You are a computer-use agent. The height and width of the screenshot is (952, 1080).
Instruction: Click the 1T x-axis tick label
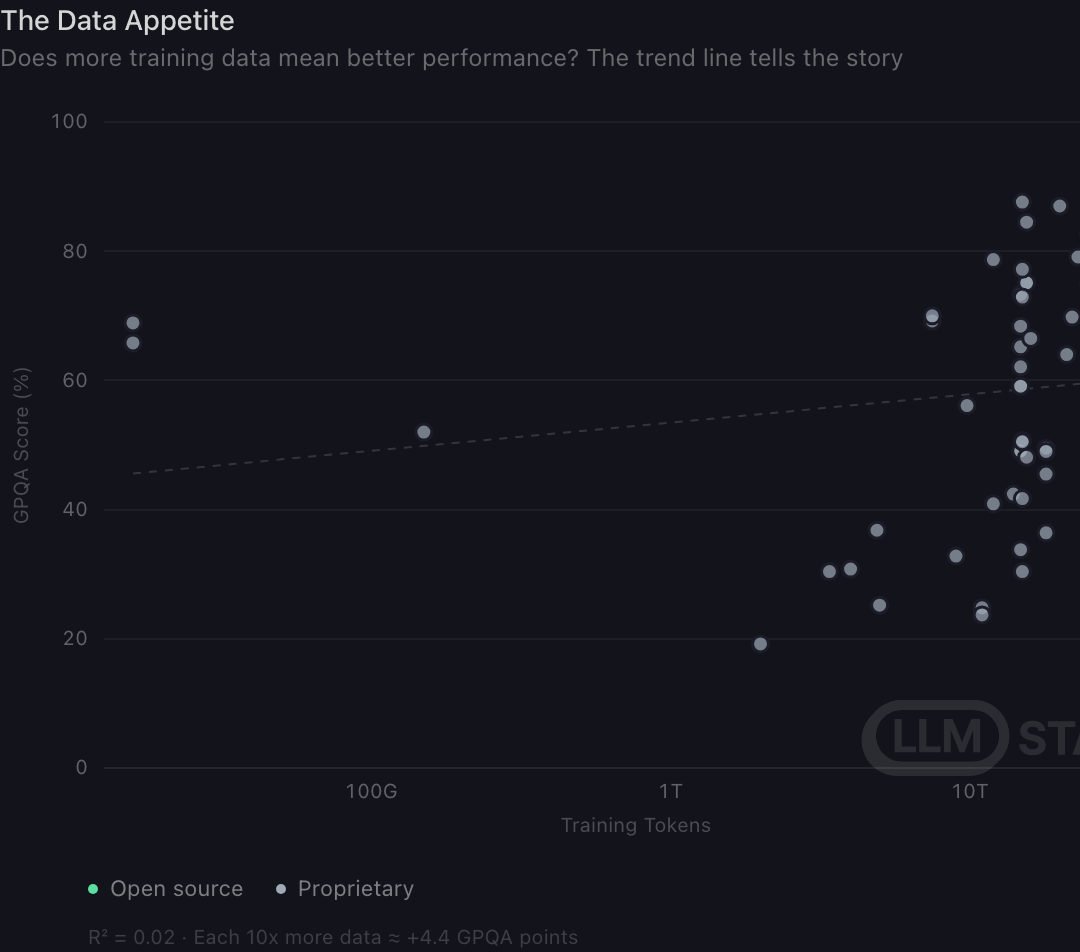(670, 791)
